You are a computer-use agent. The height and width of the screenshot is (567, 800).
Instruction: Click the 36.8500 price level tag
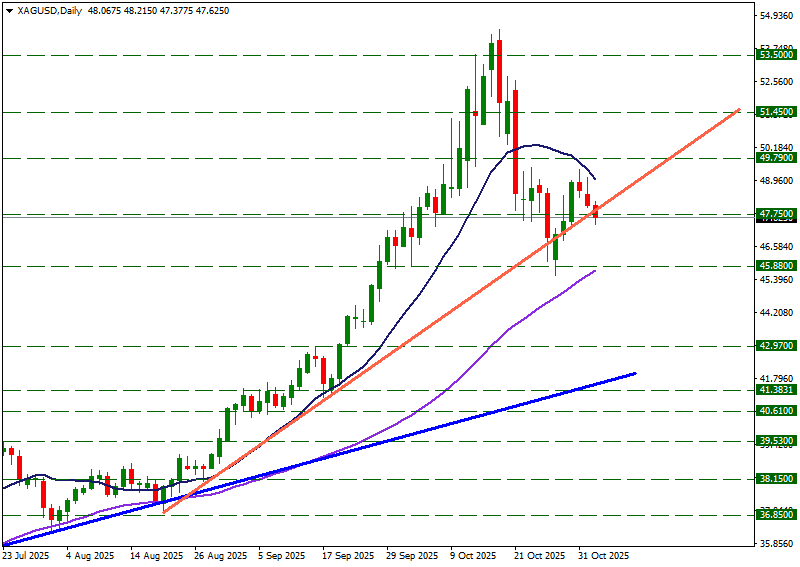click(776, 514)
